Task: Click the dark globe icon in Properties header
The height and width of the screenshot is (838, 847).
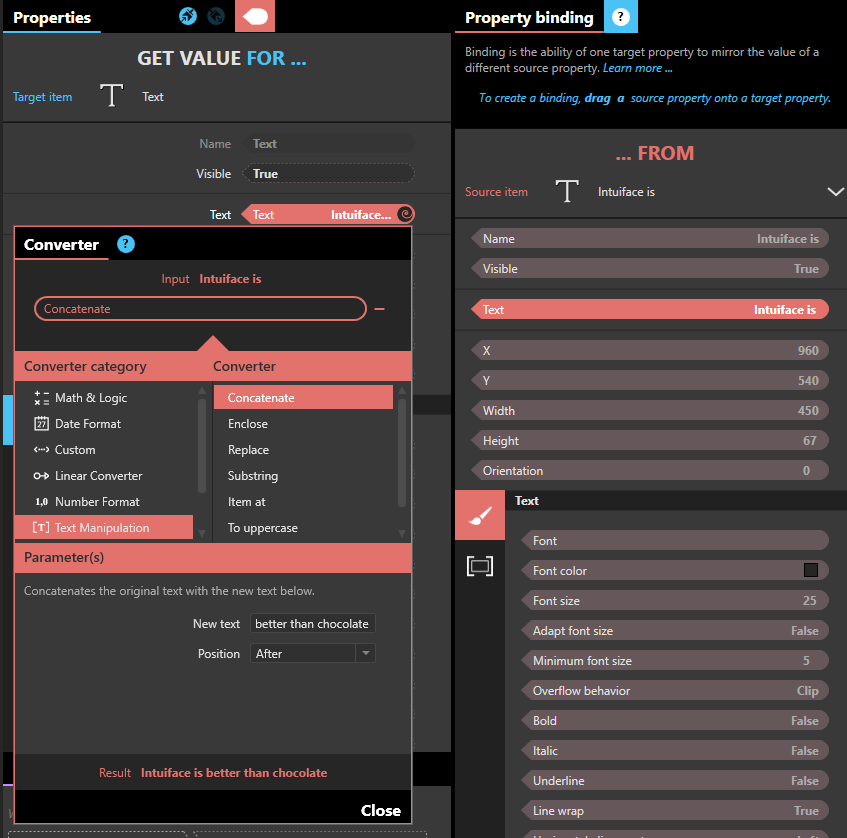Action: pyautogui.click(x=216, y=16)
